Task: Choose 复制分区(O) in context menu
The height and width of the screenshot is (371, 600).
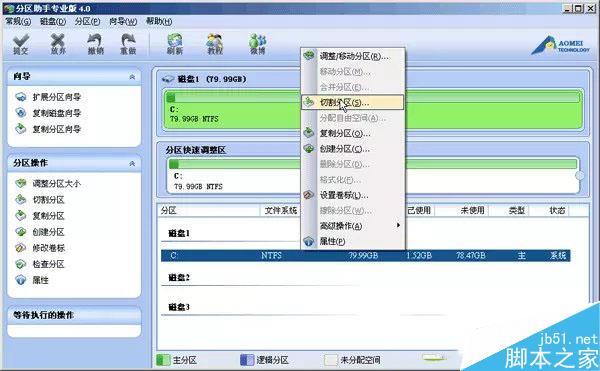Action: 353,133
